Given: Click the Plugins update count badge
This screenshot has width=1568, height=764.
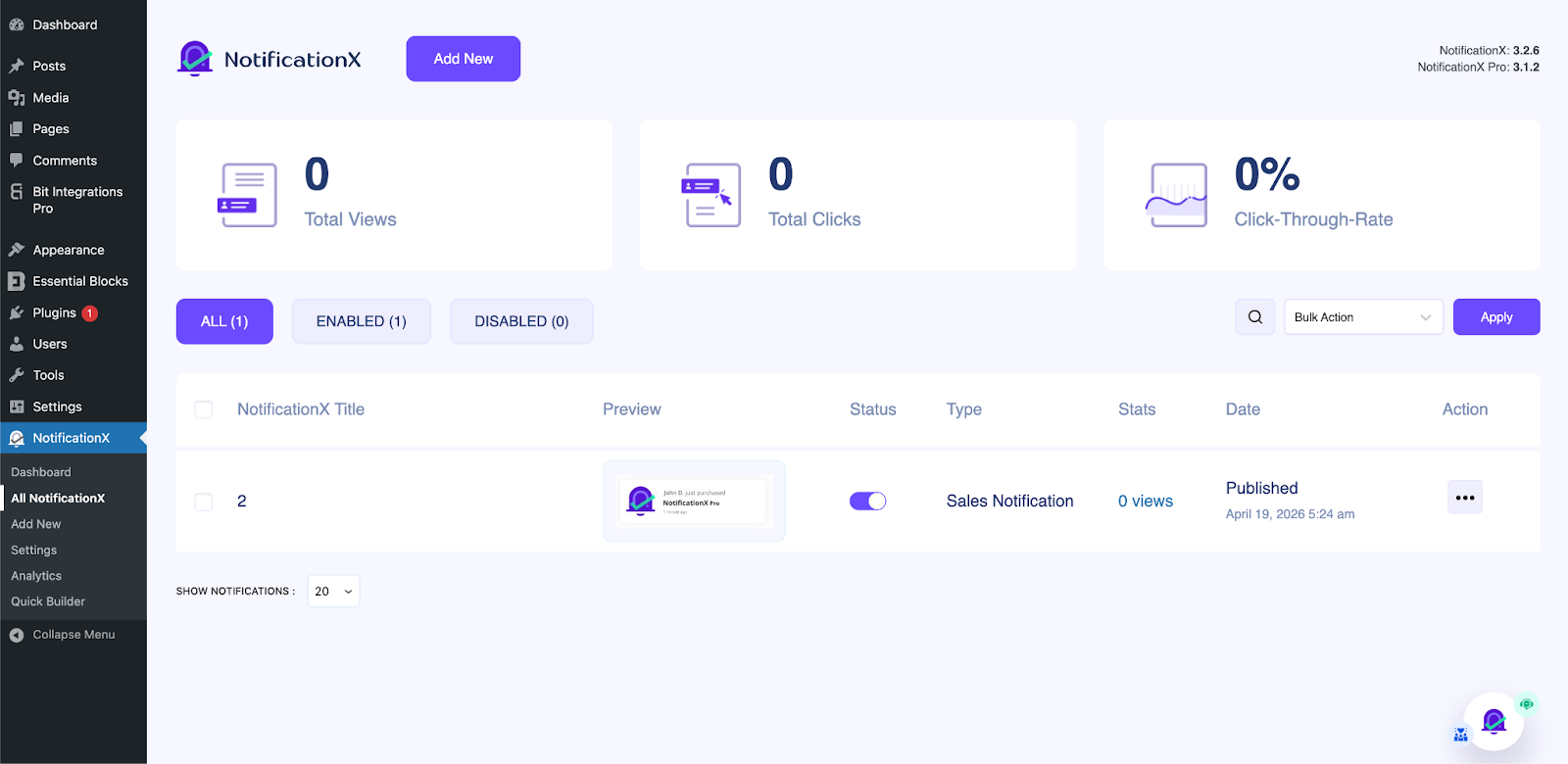Looking at the screenshot, I should point(90,313).
